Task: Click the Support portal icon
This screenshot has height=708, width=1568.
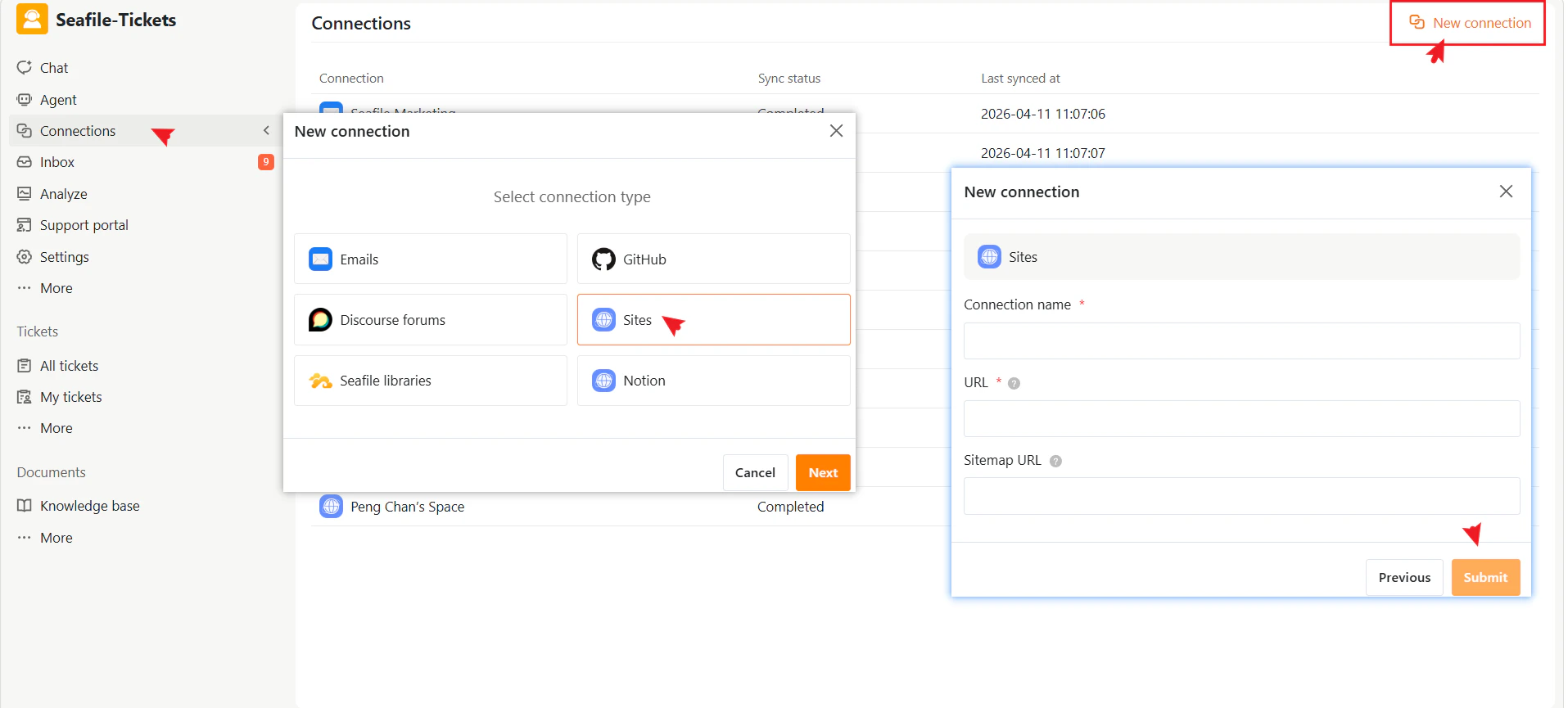Action: [x=25, y=225]
